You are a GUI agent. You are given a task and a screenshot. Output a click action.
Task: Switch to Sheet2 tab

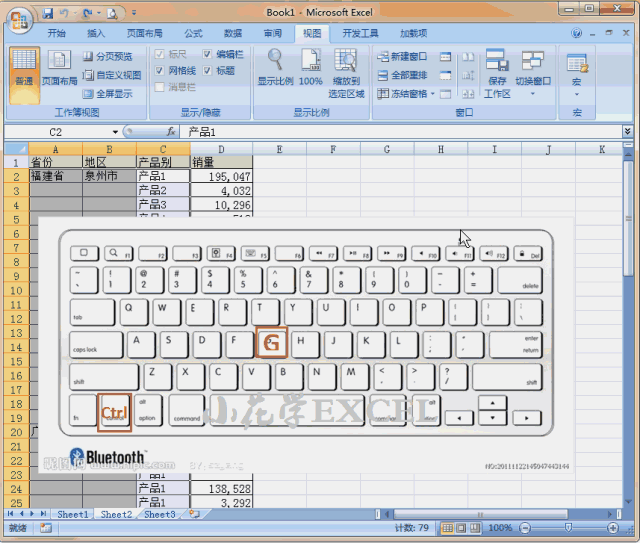pyautogui.click(x=116, y=514)
